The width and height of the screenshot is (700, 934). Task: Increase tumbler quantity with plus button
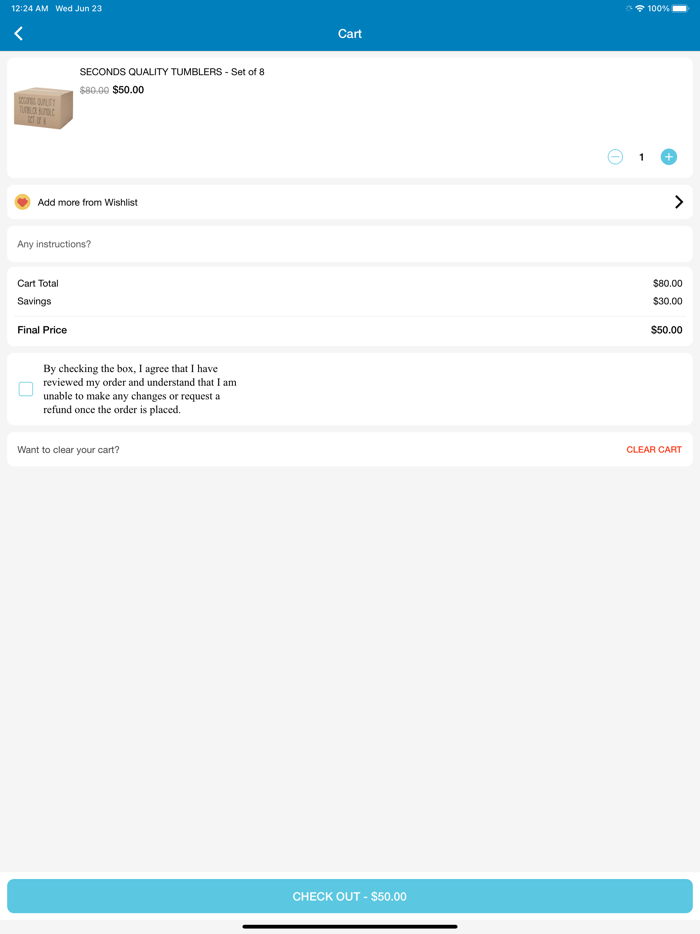(x=669, y=157)
